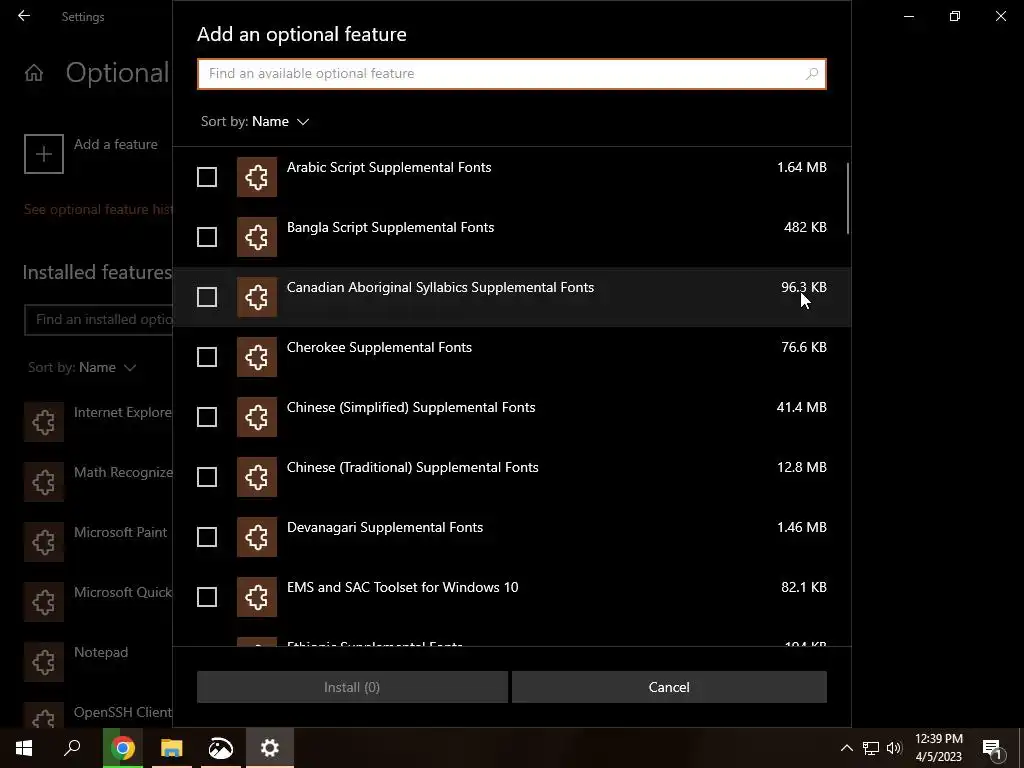Click the search magnifier in feature search box

(x=812, y=74)
